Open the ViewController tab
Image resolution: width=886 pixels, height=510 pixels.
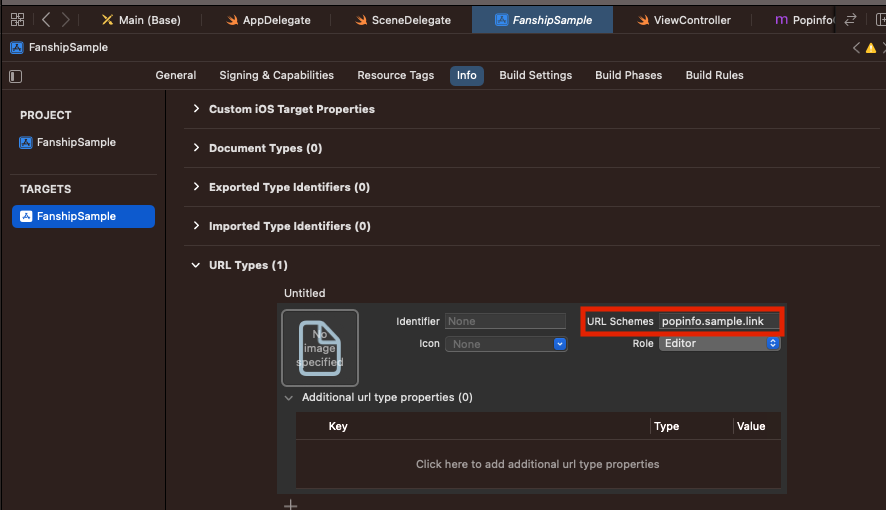(684, 20)
